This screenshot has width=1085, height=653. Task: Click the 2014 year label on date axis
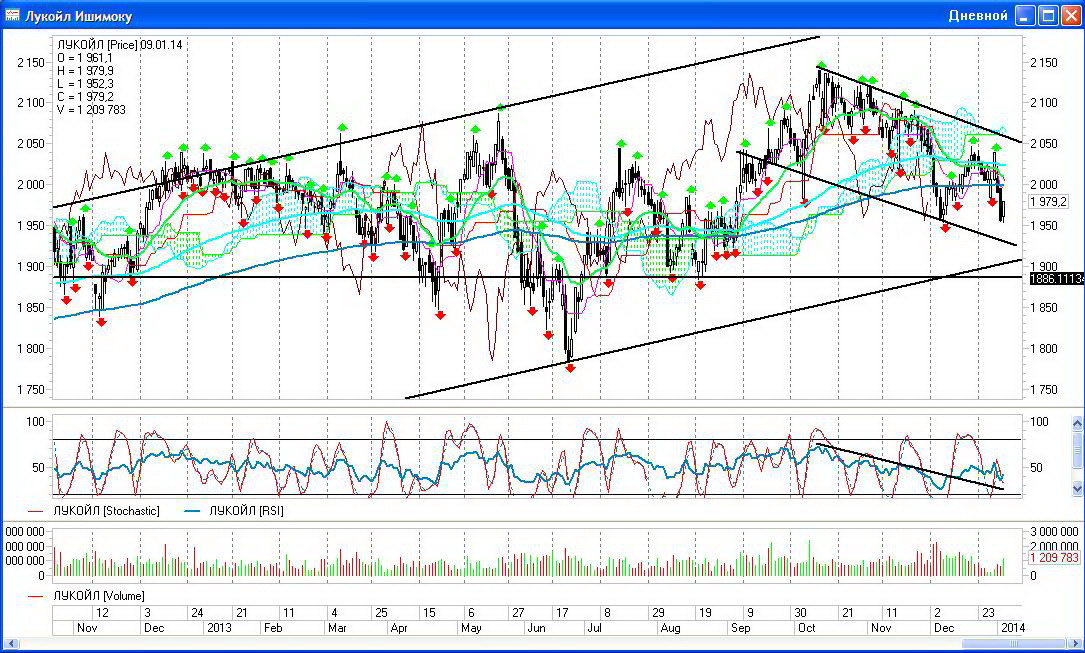[x=1012, y=627]
